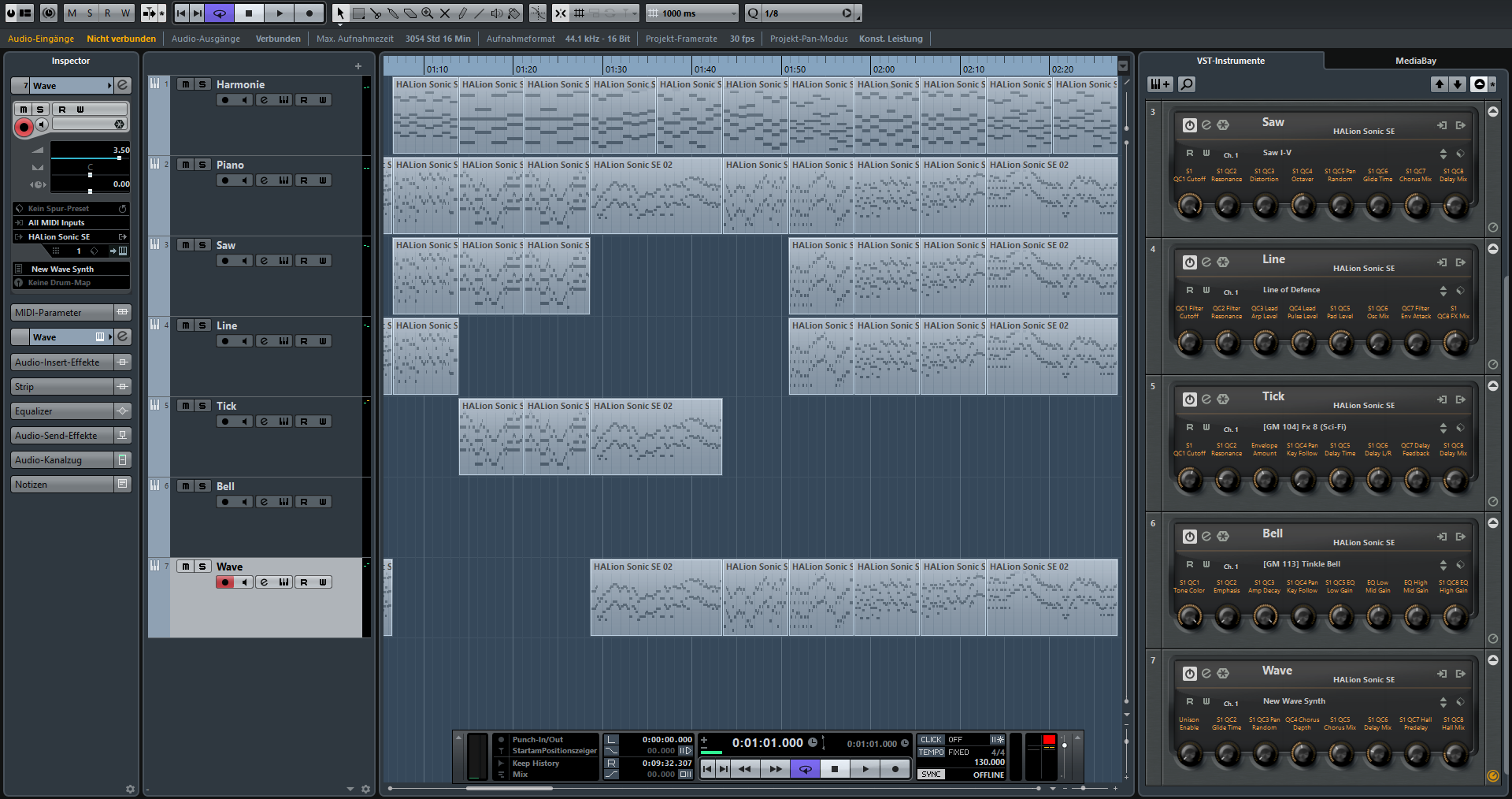
Task: Pick the Draw pencil tool
Action: (x=462, y=13)
